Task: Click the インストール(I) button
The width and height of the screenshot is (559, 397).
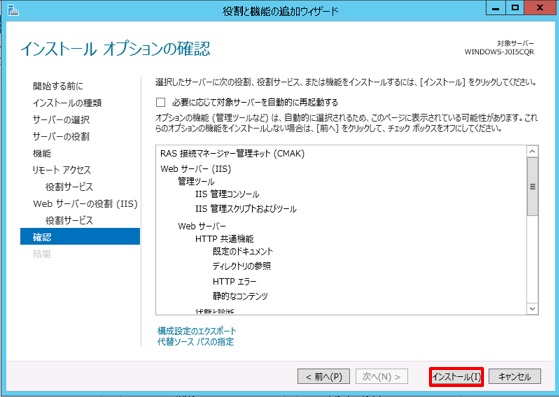Action: click(x=456, y=377)
